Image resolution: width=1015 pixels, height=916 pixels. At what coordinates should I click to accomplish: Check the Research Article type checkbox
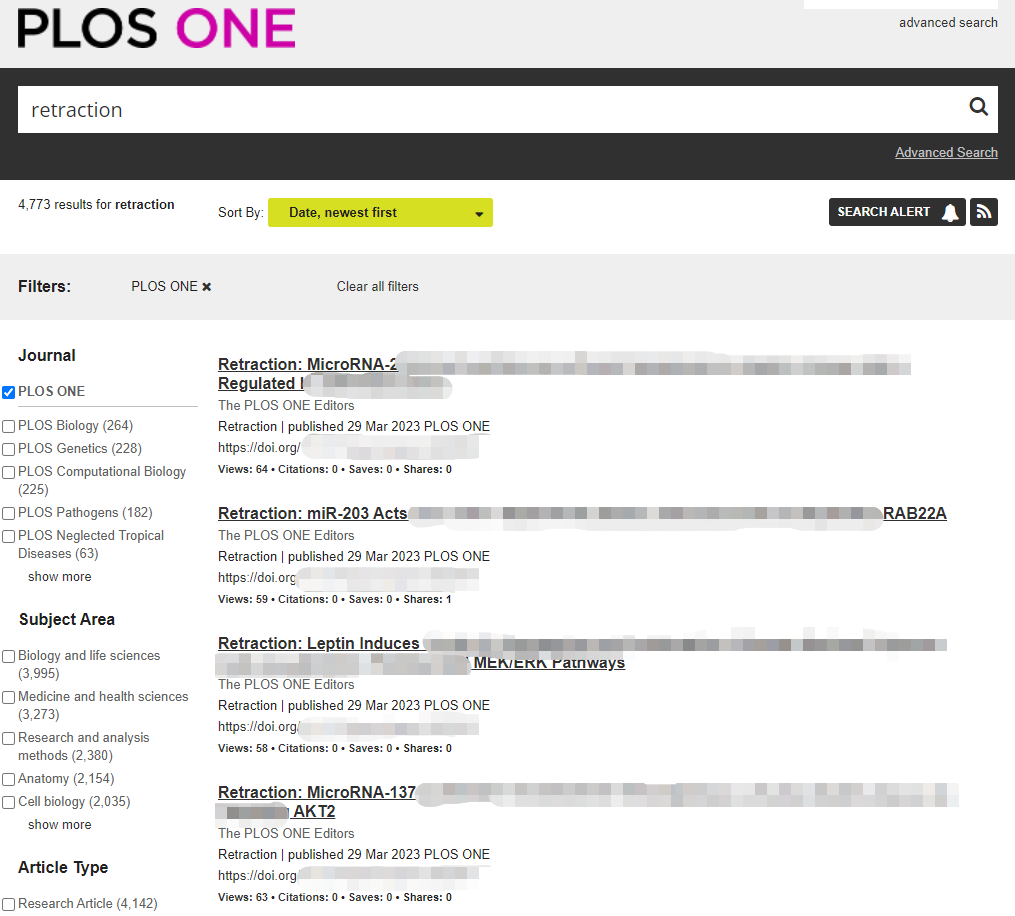8,904
